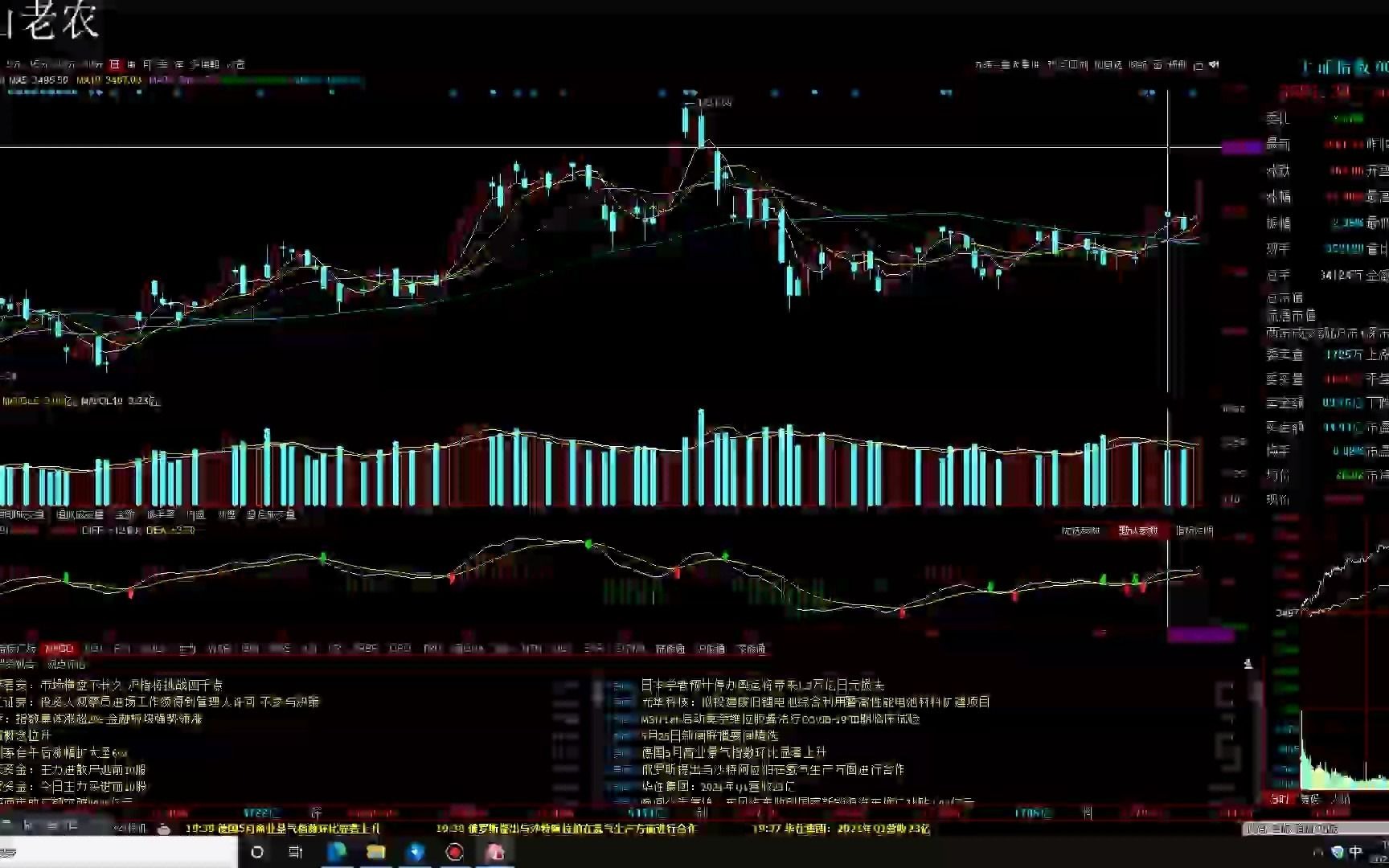Open Cortana circle on the taskbar
The height and width of the screenshot is (868, 1389).
tap(257, 852)
